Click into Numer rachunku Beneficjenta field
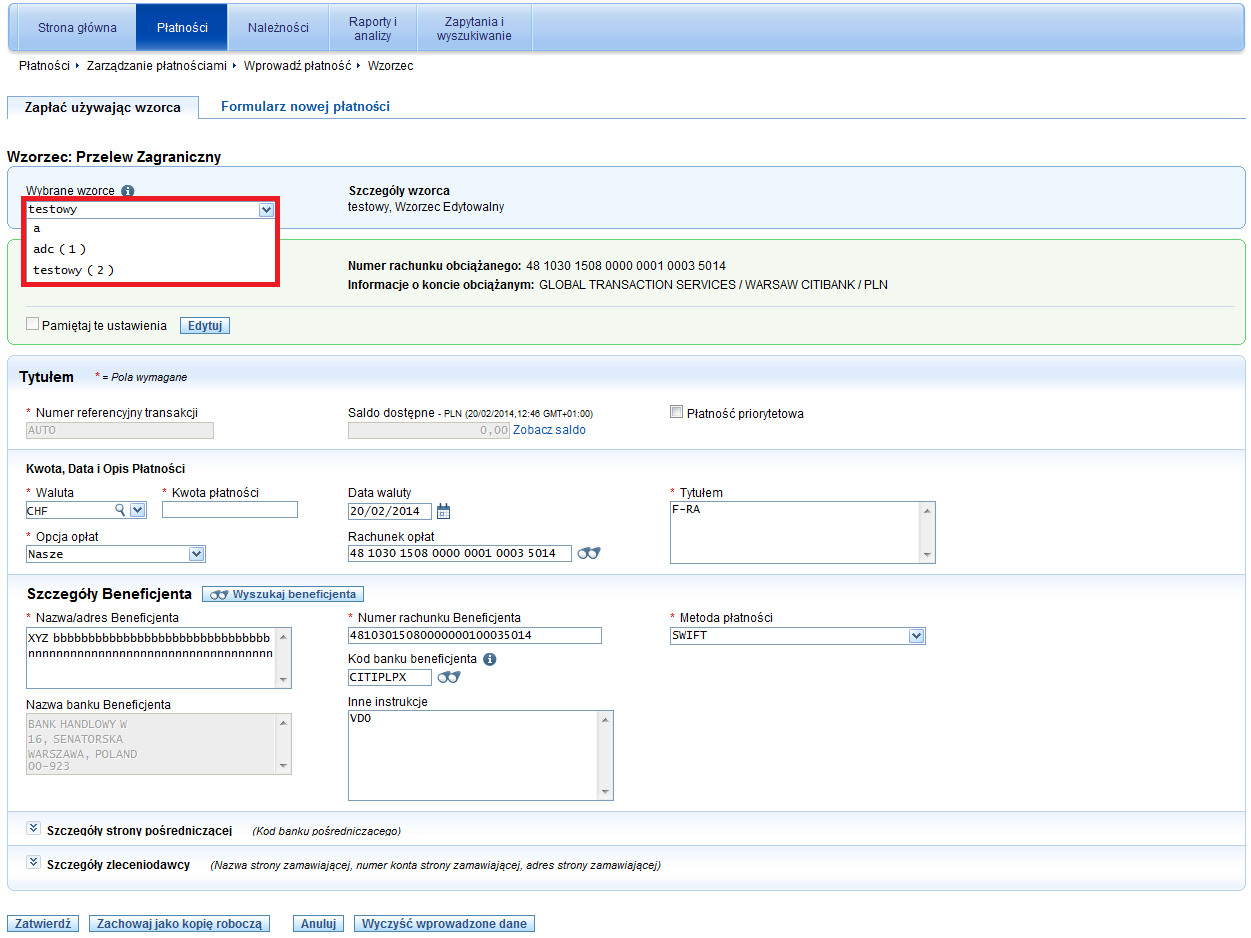This screenshot has height=938, width=1251. point(475,636)
